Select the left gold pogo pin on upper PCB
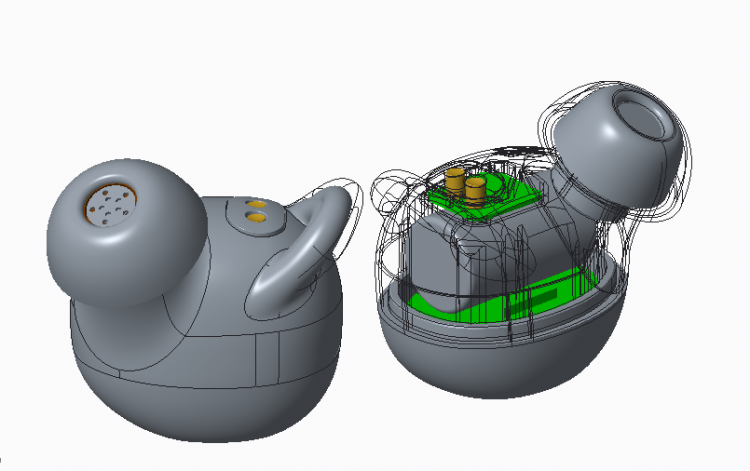750x471 pixels. (x=456, y=181)
